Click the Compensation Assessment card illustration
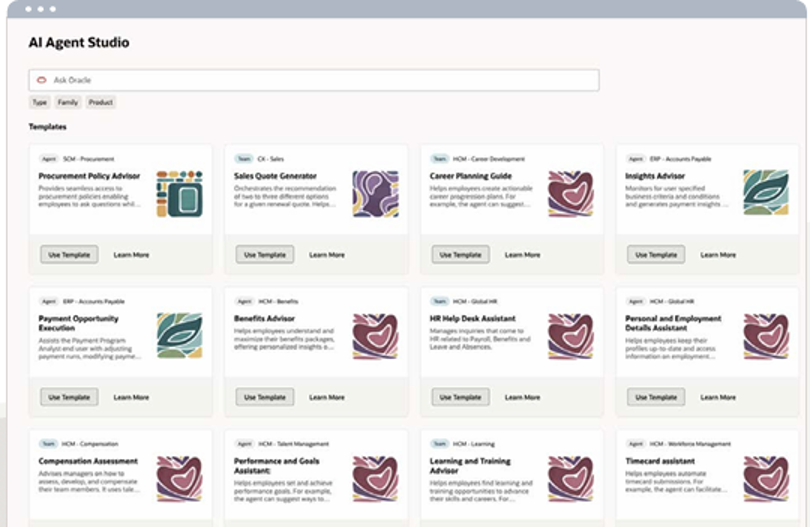810x528 pixels. pos(180,479)
